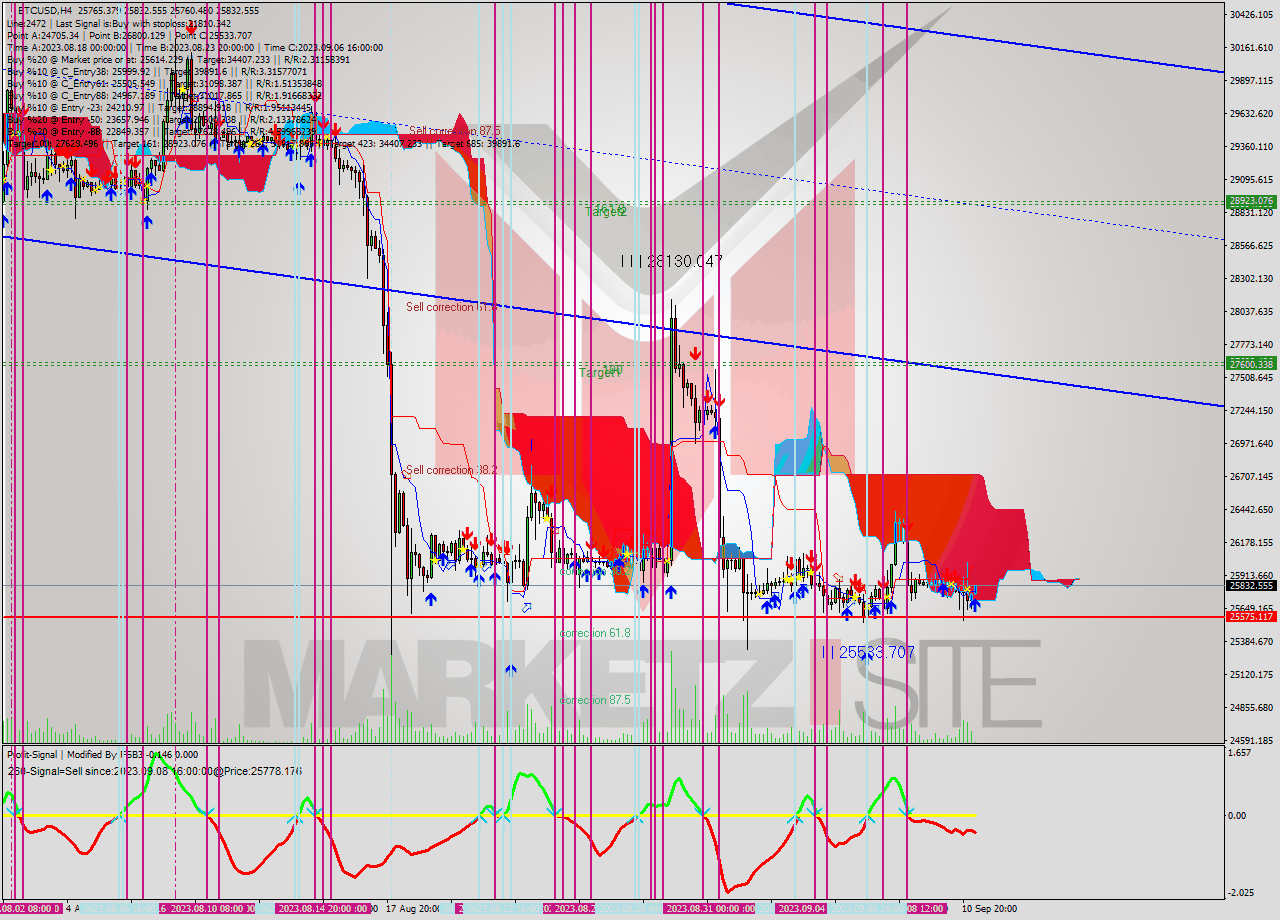The height and width of the screenshot is (920, 1280).
Task: Click the 29360.205 price axis value
Action: pyautogui.click(x=1251, y=146)
